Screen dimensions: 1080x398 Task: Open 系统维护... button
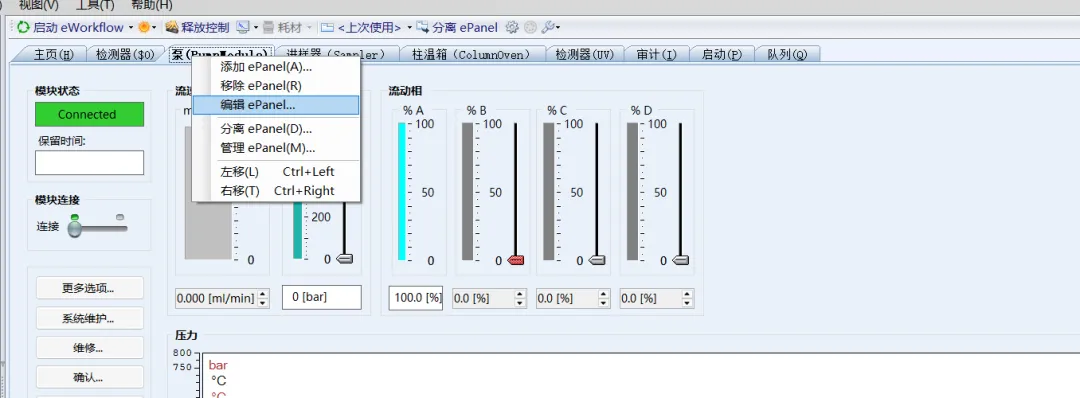click(89, 318)
